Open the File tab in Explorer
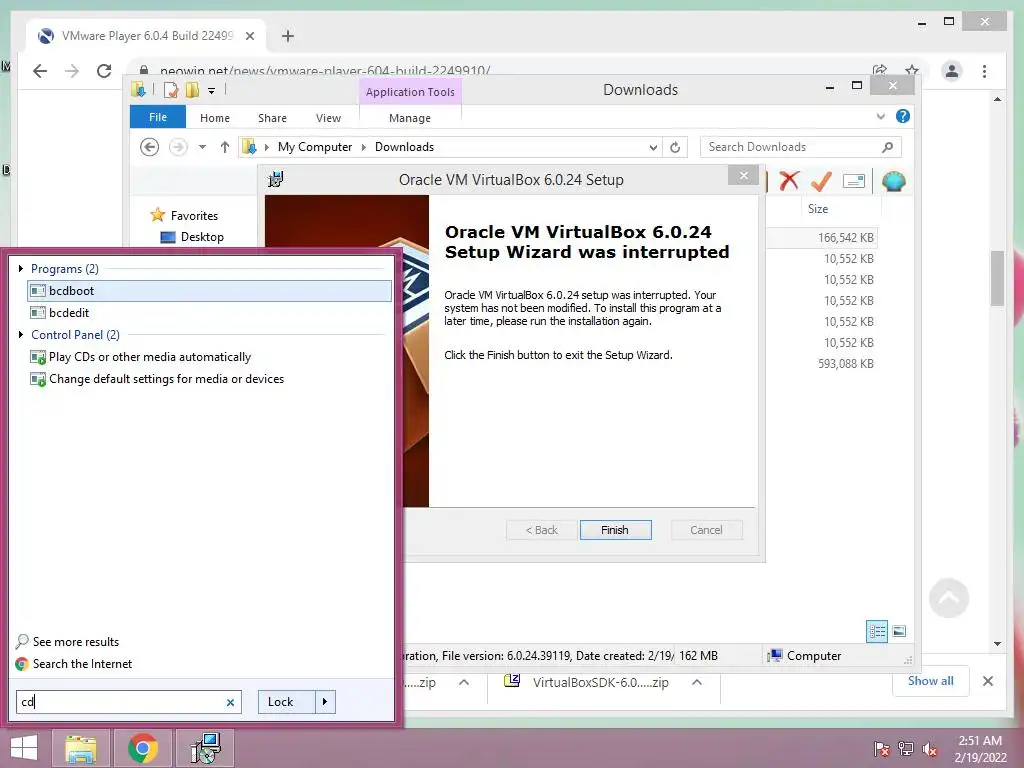This screenshot has height=768, width=1024. 158,117
